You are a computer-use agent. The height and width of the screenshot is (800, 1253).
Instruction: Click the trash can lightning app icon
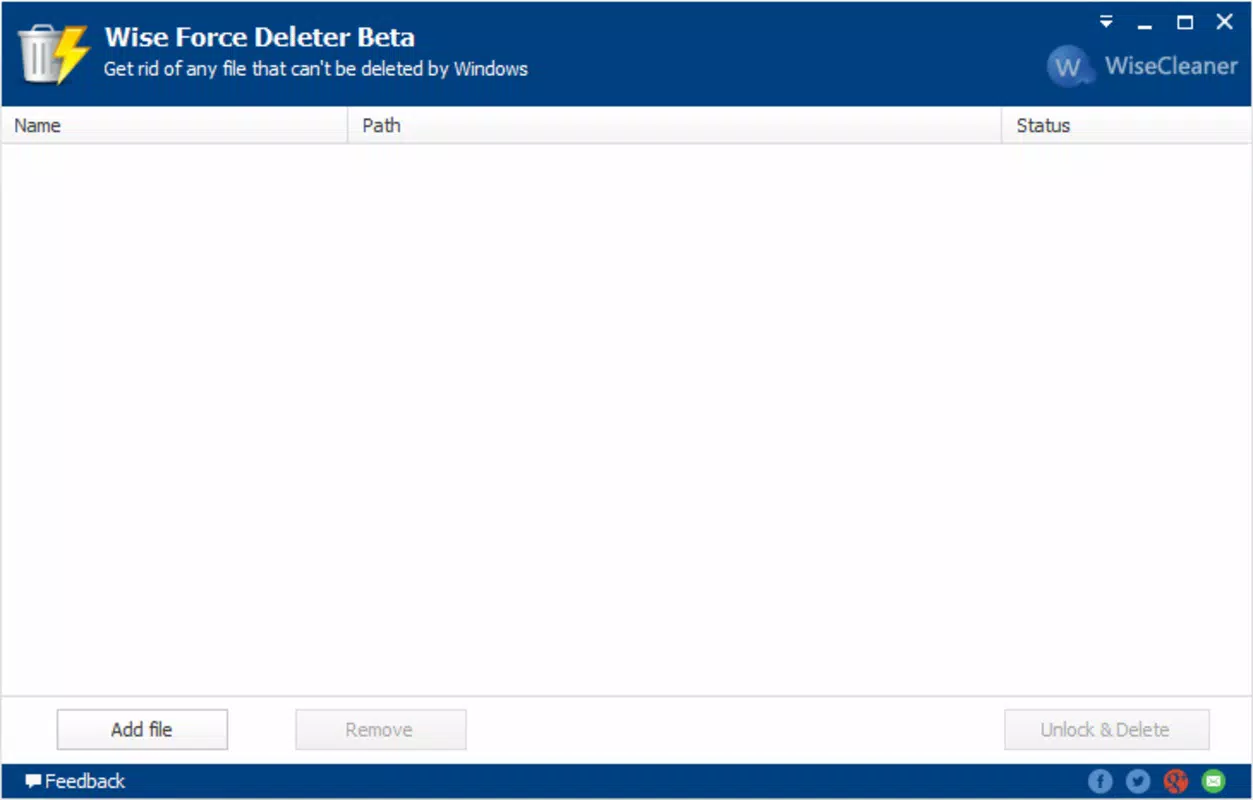click(x=54, y=54)
